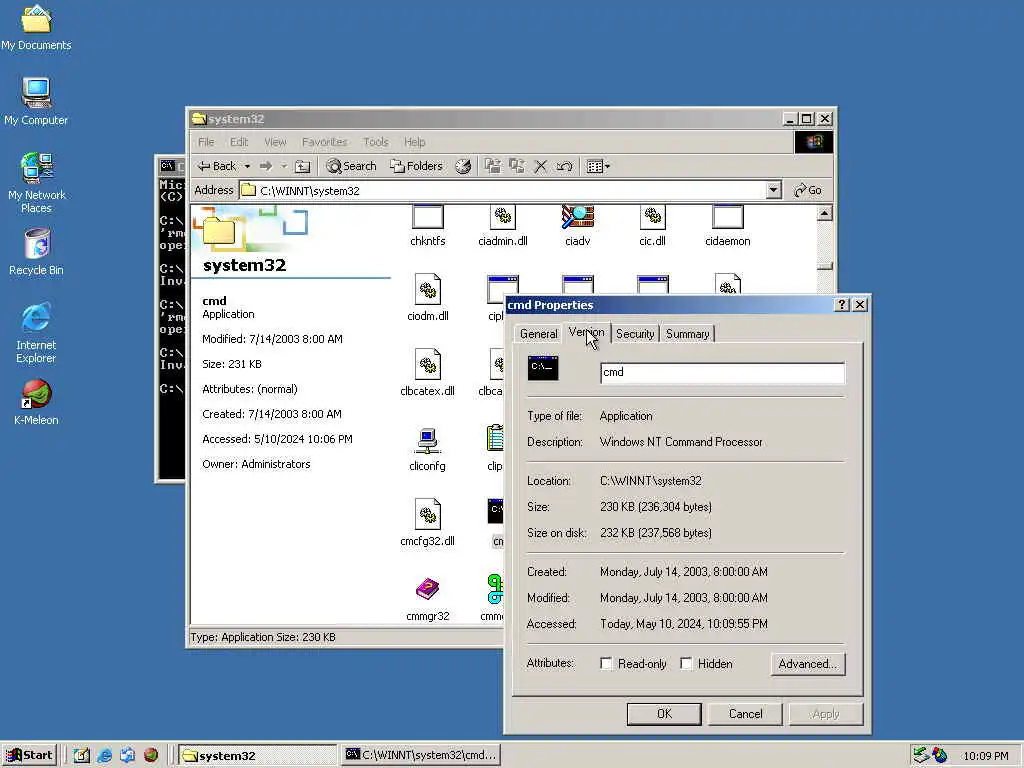Select the cmcfg32.dll file icon
The image size is (1024, 768).
pyautogui.click(x=428, y=523)
